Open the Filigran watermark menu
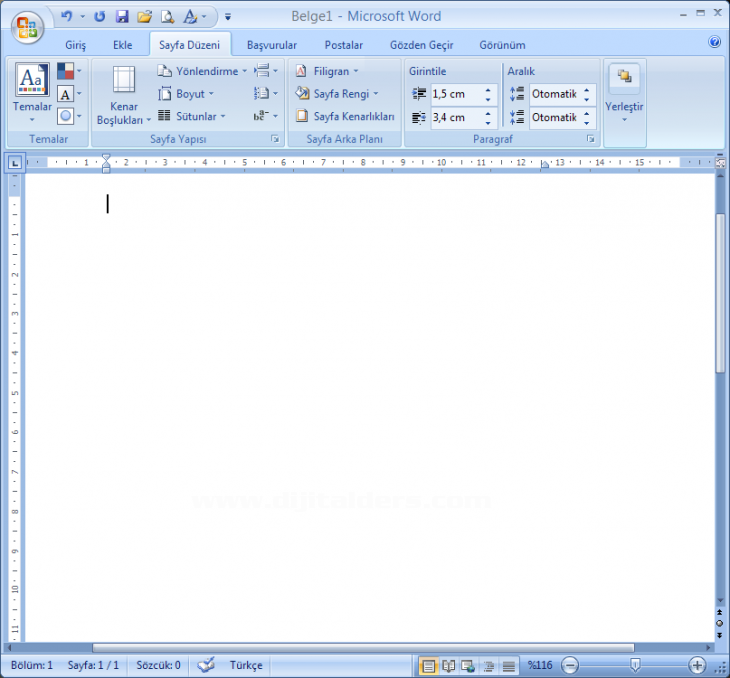The height and width of the screenshot is (678, 730). pyautogui.click(x=327, y=71)
